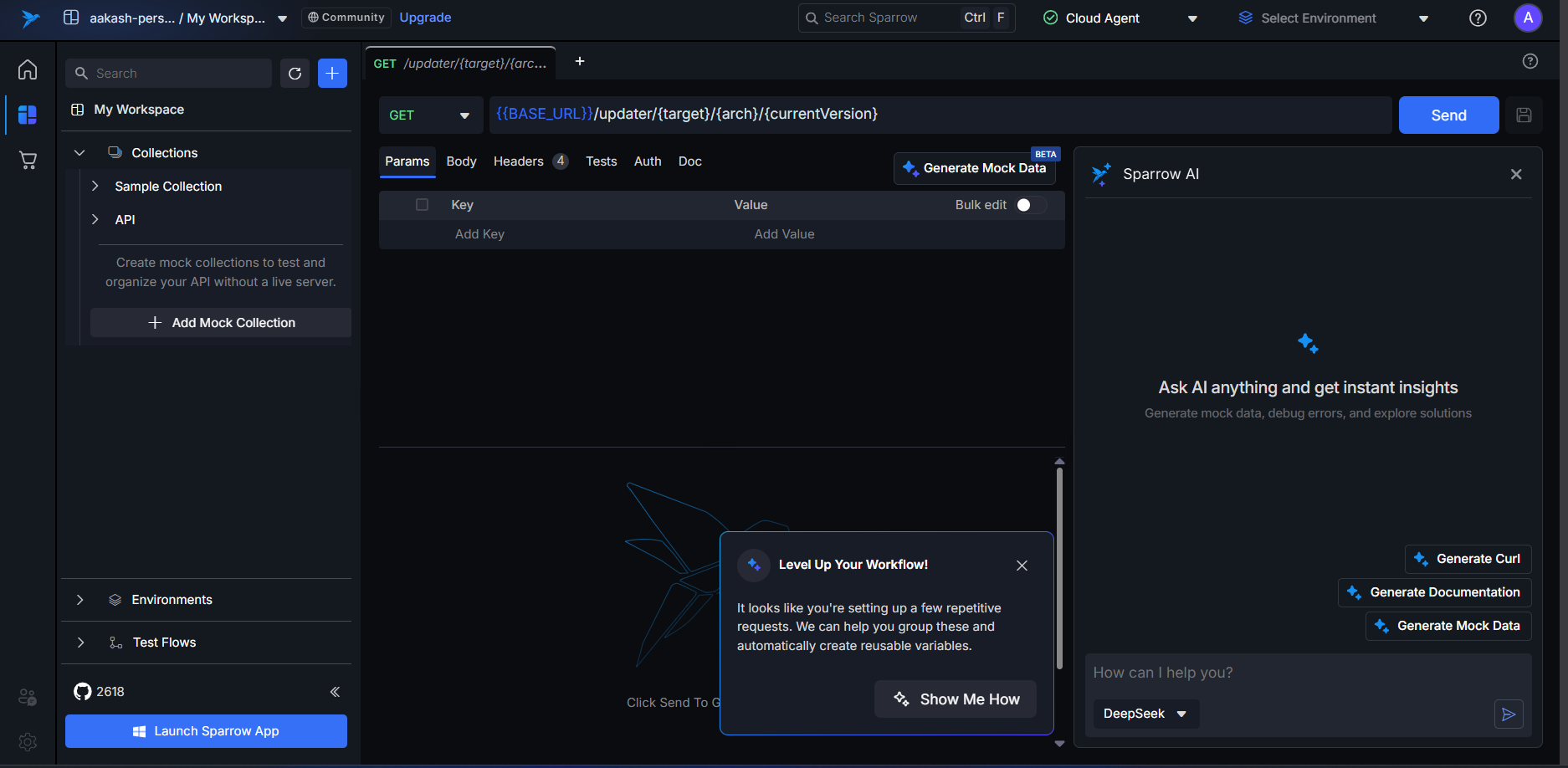The image size is (1568, 768).
Task: Click the scrollbar up arrow in response pane
Action: [x=1059, y=461]
